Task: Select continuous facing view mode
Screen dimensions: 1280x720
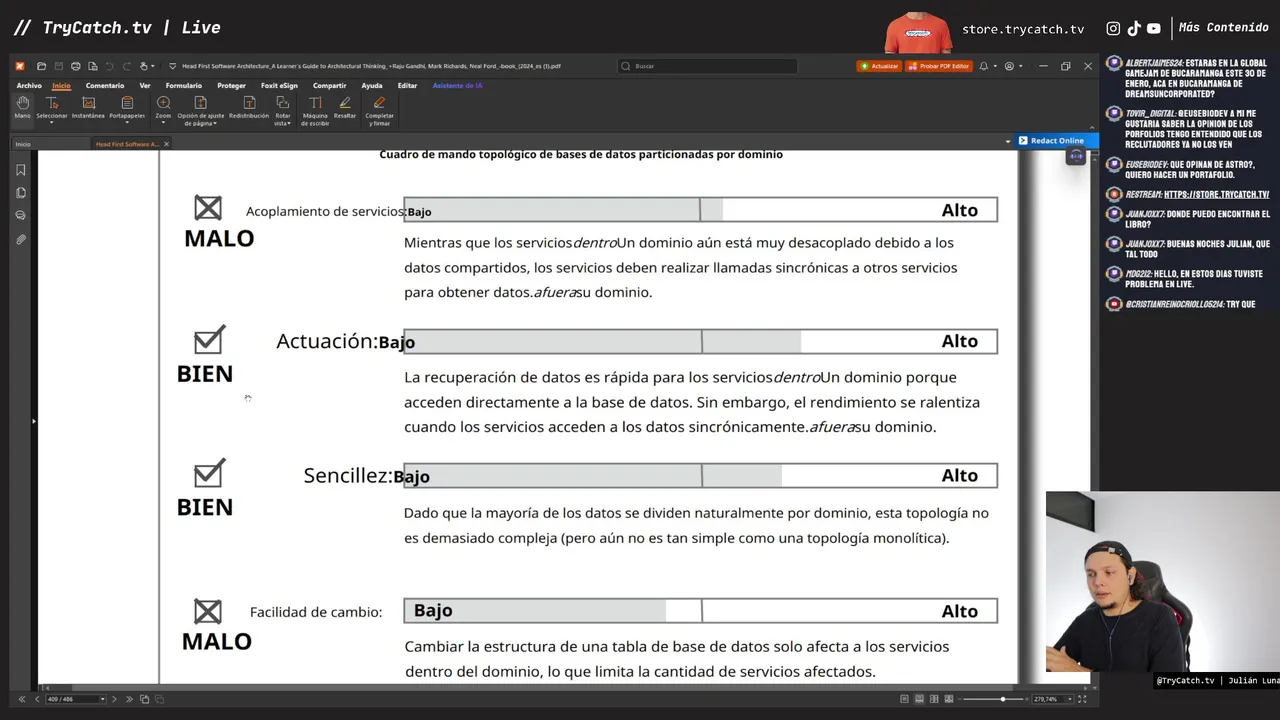Action: (949, 699)
